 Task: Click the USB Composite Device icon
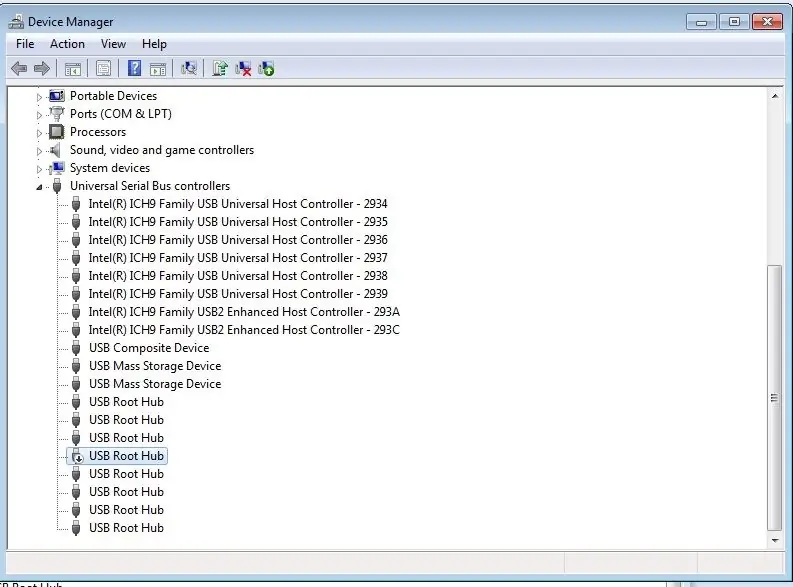pyautogui.click(x=76, y=348)
